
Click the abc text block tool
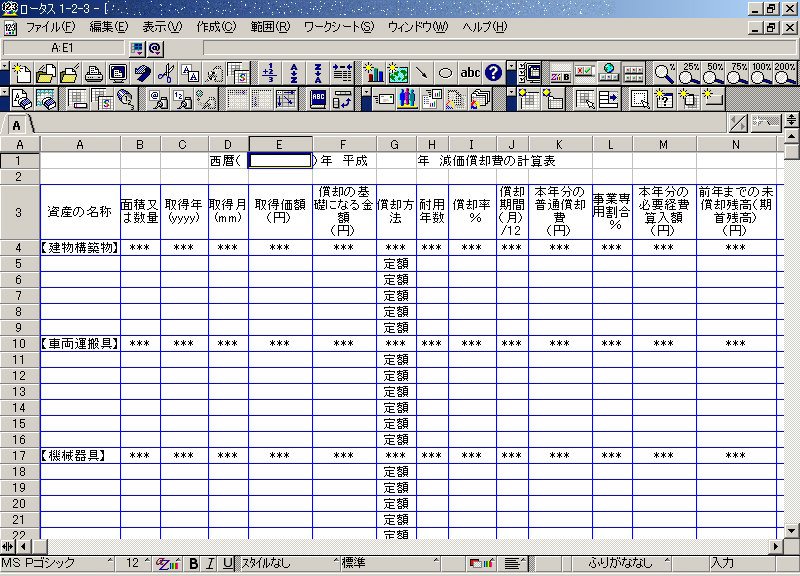click(x=470, y=73)
